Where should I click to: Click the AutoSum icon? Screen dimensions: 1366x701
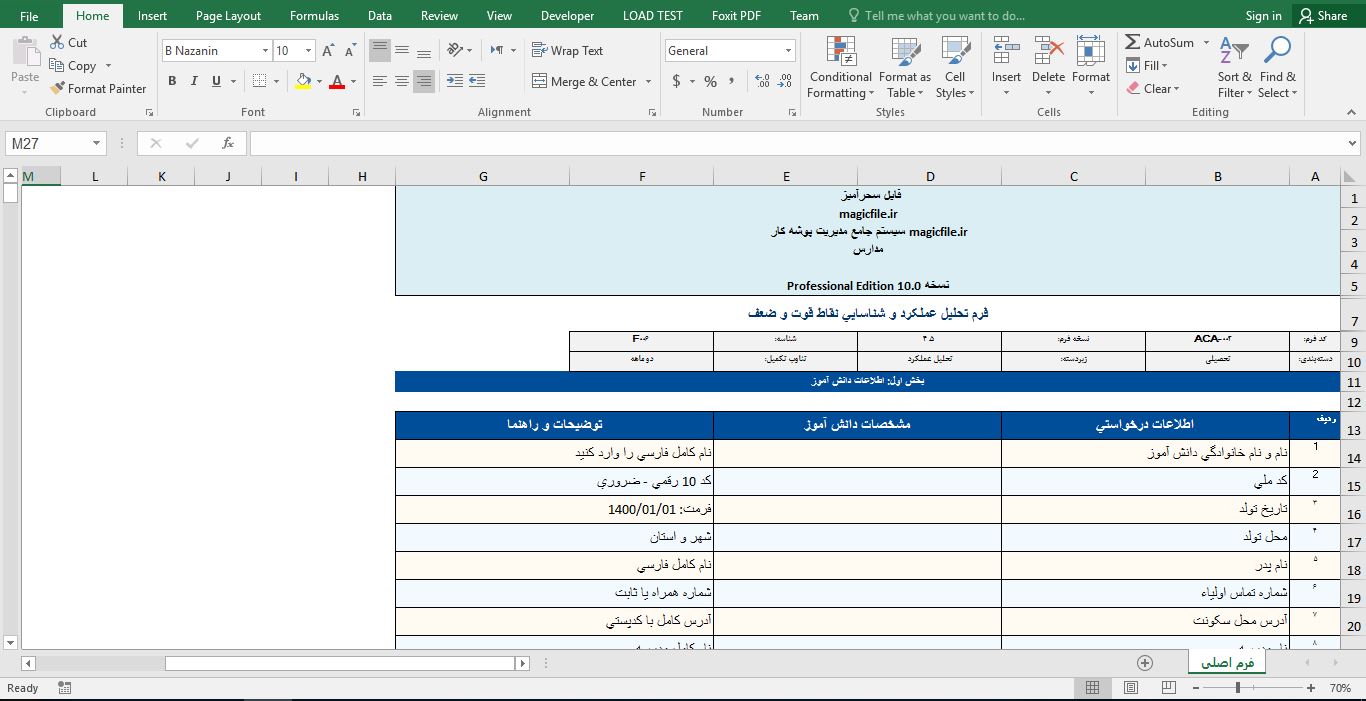[x=1135, y=42]
